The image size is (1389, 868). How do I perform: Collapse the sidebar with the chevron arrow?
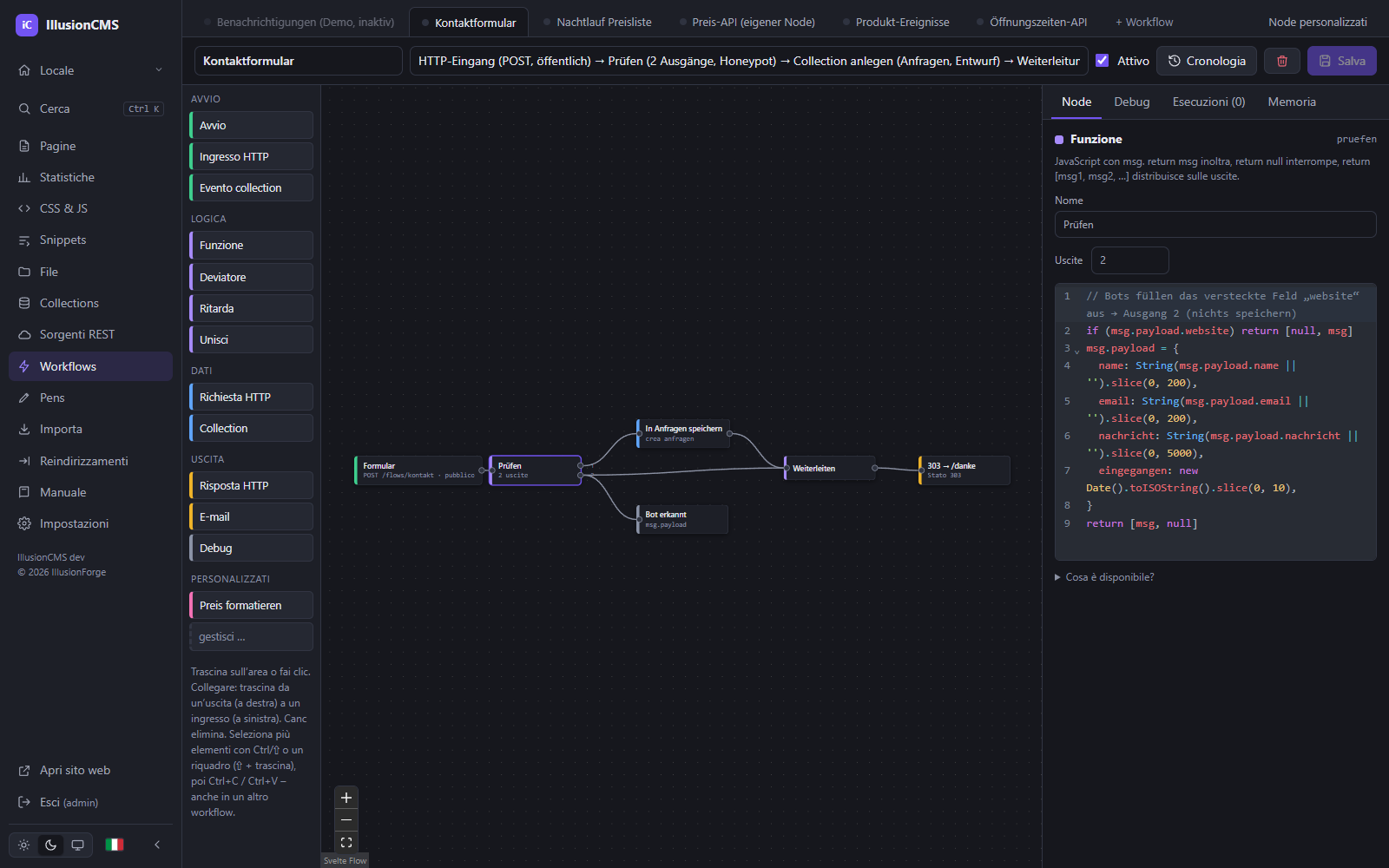pos(157,845)
